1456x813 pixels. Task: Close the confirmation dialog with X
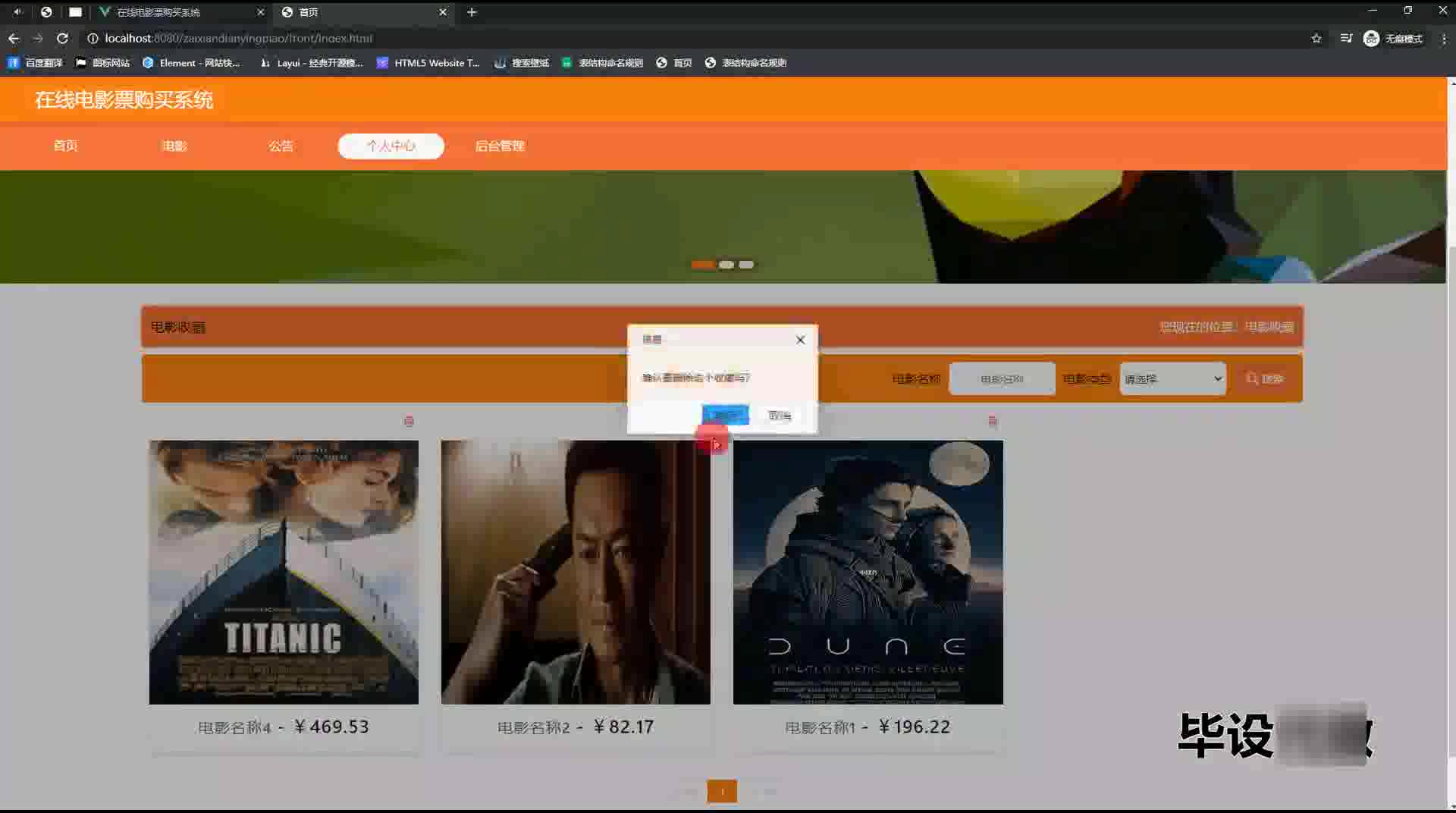tap(800, 340)
